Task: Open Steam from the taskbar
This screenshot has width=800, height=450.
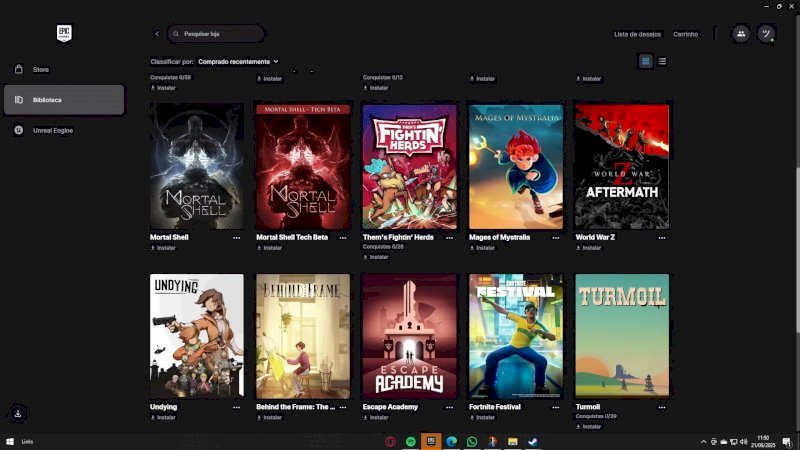Action: pos(532,441)
